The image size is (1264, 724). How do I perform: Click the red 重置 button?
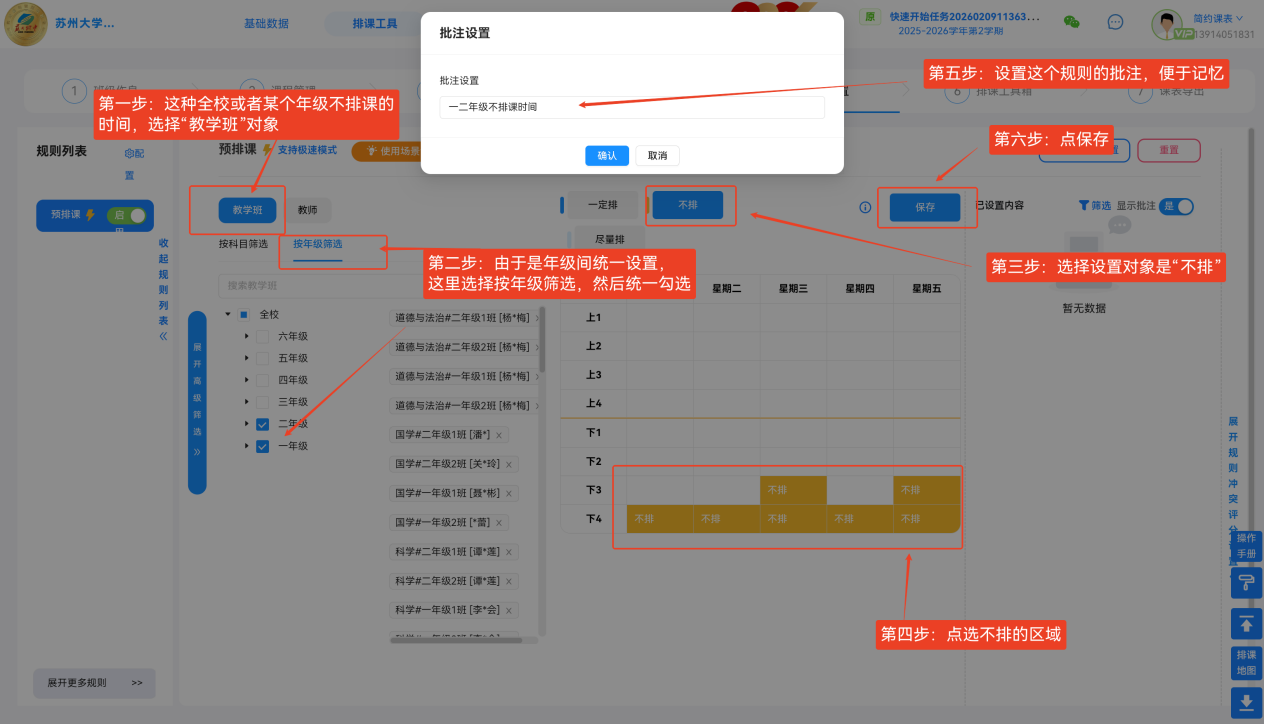[1168, 151]
